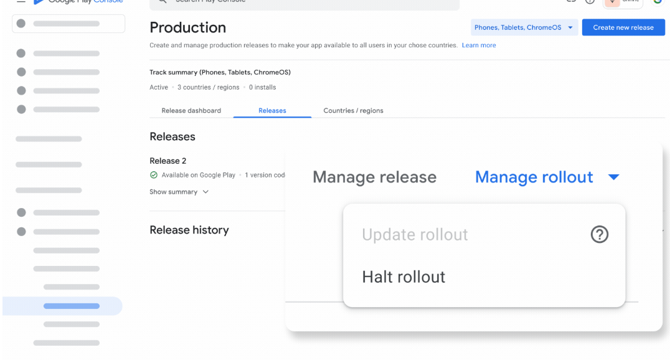Viewport: 670px width, 360px height.
Task: Select the Releases tab
Action: coord(272,111)
